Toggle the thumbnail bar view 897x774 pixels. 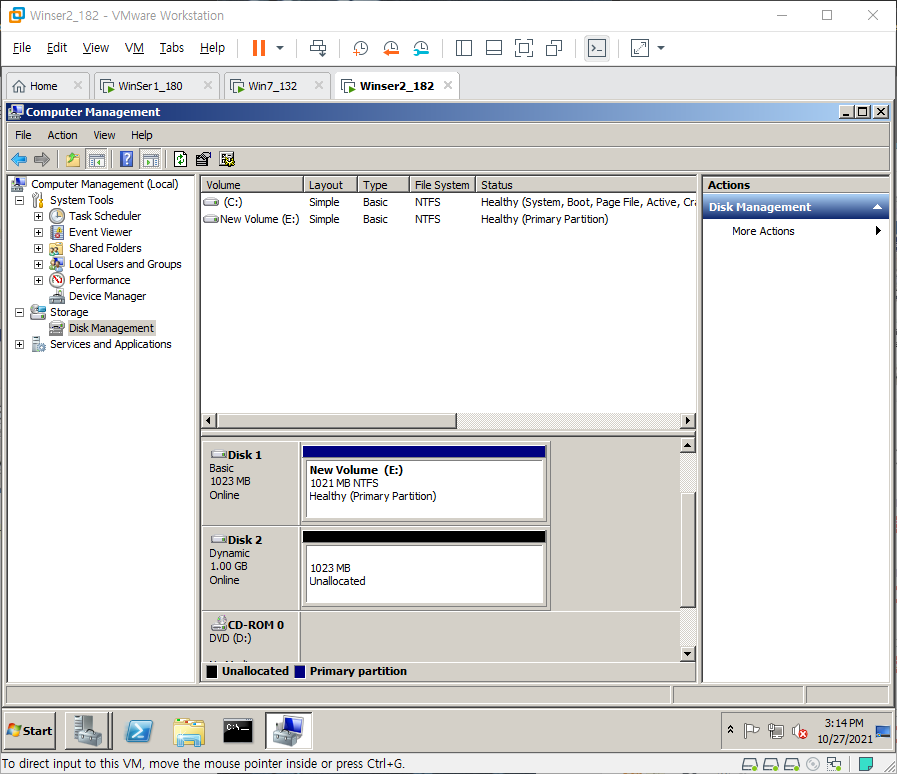pos(494,48)
